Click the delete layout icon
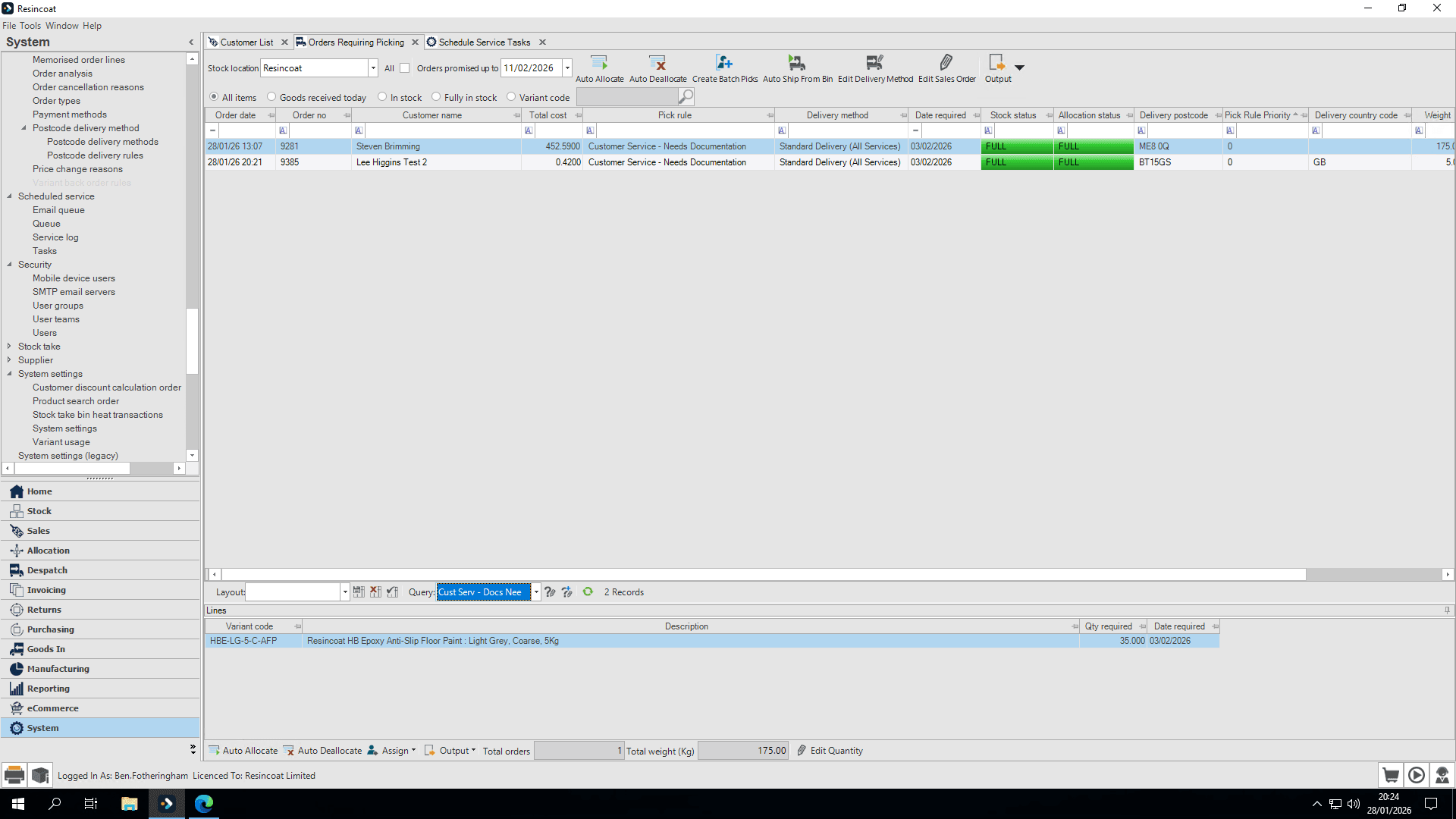The height and width of the screenshot is (819, 1456). click(x=375, y=592)
